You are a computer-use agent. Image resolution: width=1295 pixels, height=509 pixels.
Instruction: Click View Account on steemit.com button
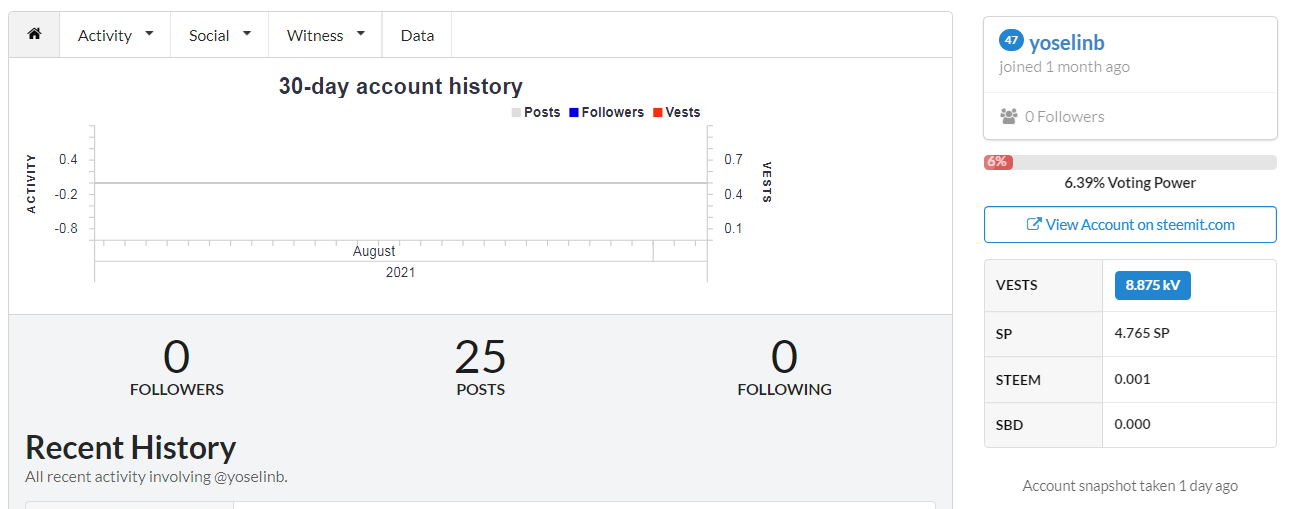click(1130, 224)
